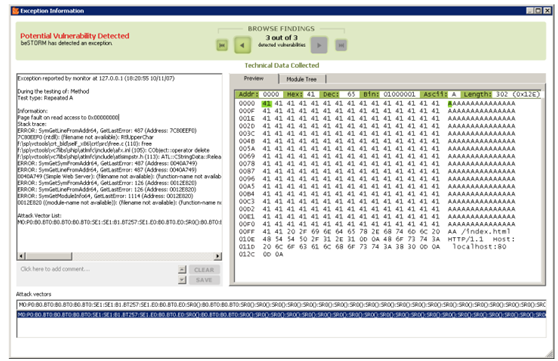Click the SAVE comment button

204,280
